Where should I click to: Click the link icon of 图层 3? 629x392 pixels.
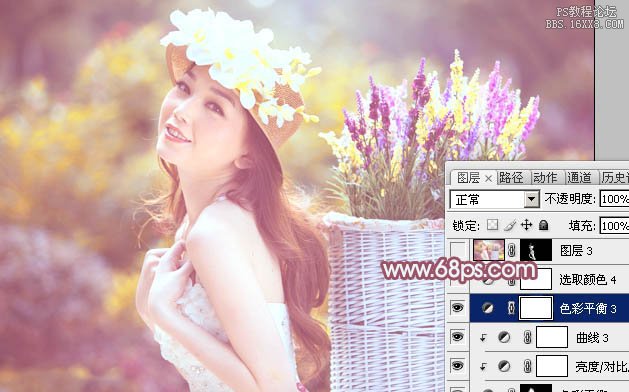(x=511, y=251)
